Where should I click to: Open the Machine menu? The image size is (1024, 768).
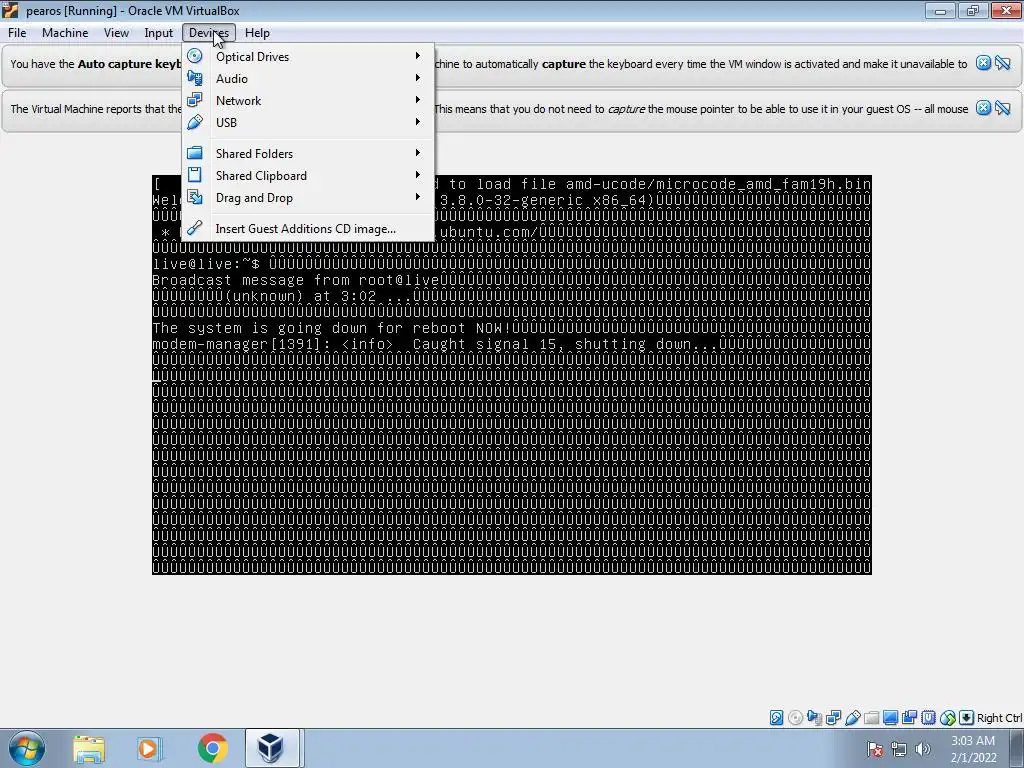coord(65,33)
